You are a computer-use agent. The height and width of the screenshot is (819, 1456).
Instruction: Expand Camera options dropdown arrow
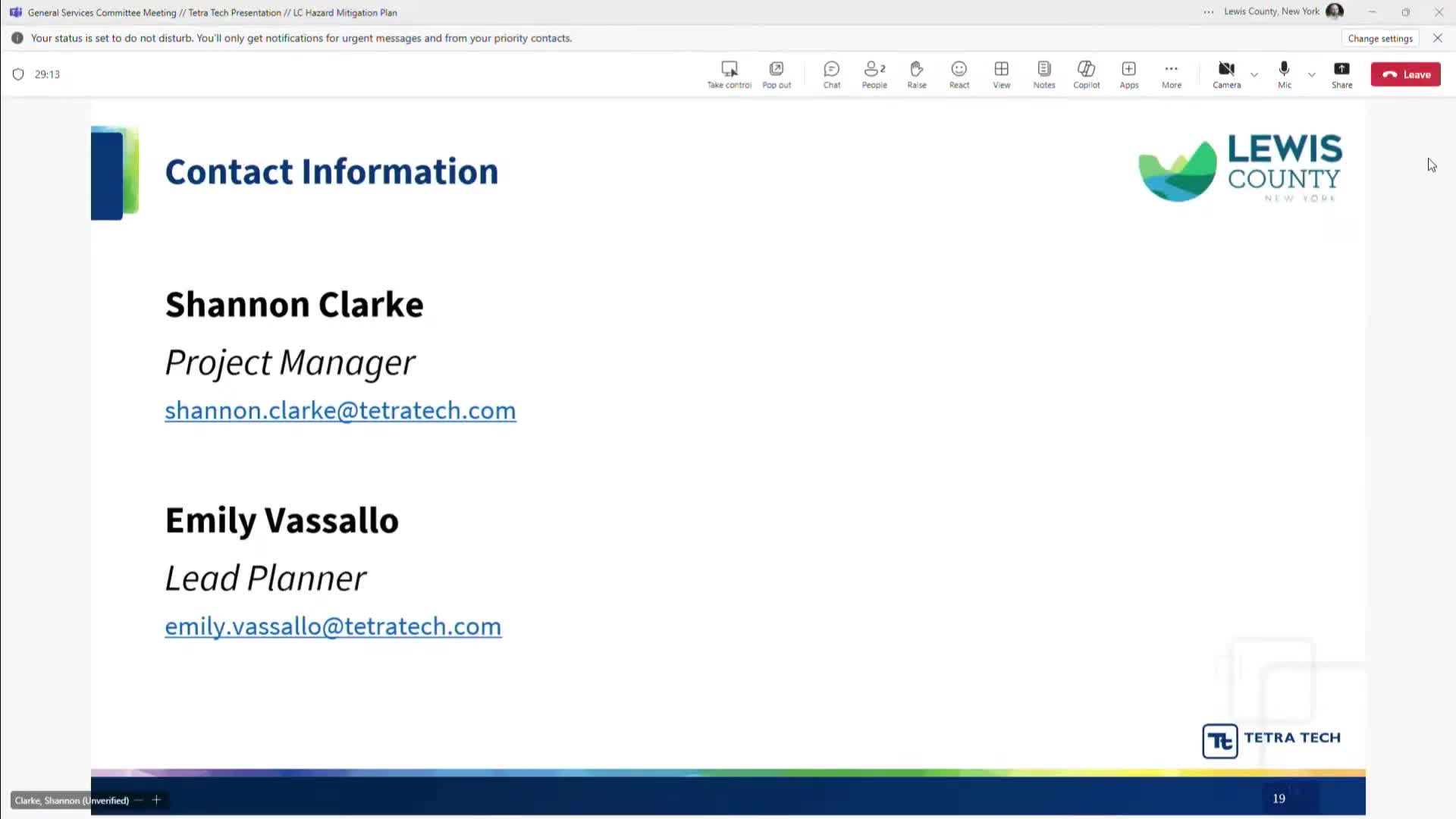click(1254, 74)
